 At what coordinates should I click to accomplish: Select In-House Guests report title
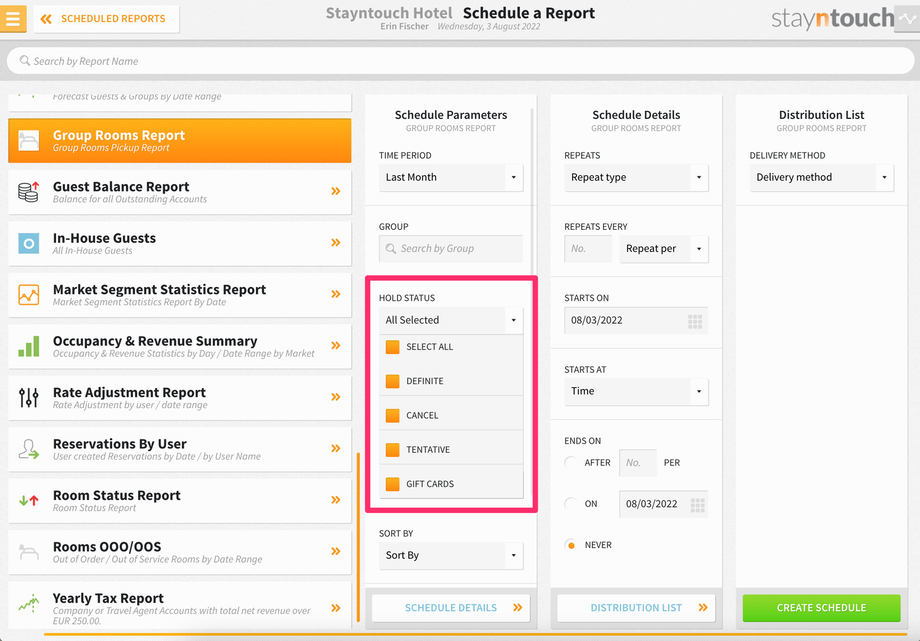point(104,238)
